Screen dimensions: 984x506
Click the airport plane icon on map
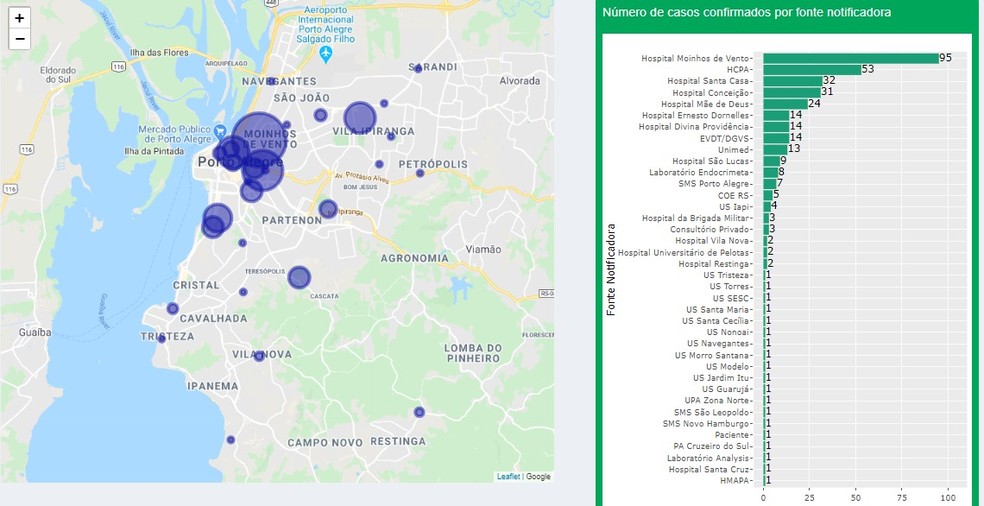326,55
